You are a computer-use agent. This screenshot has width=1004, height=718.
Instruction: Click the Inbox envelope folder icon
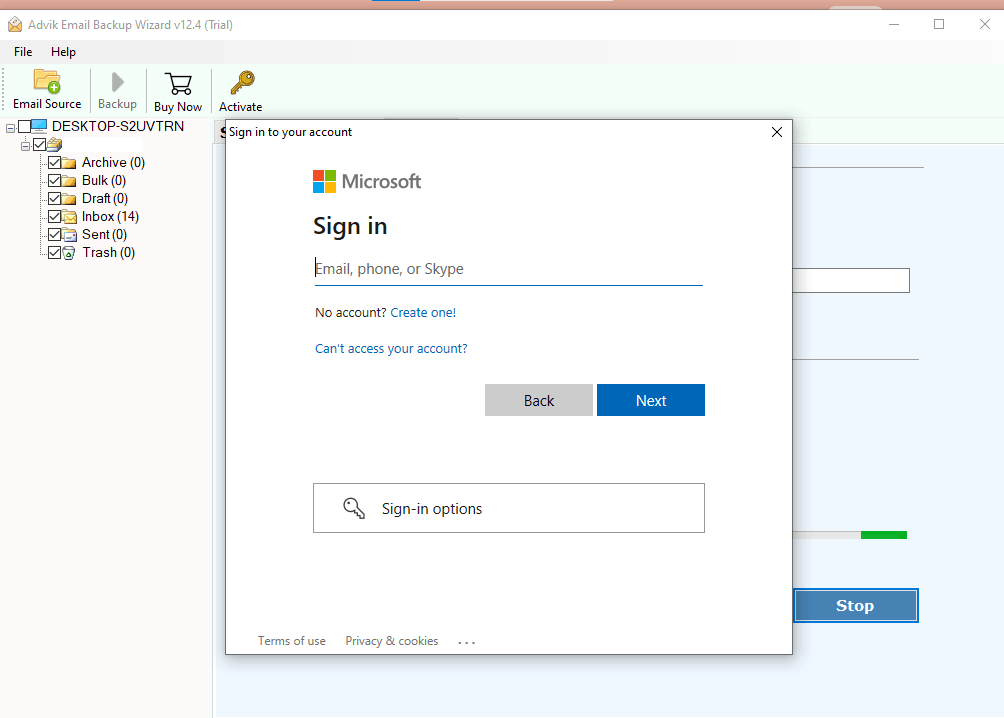coord(70,216)
